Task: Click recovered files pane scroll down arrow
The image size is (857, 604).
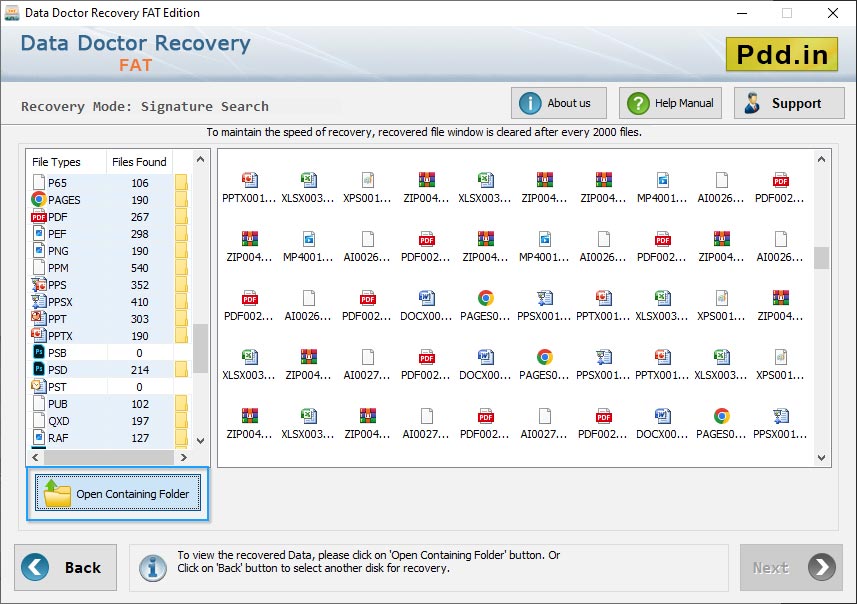Action: (821, 458)
